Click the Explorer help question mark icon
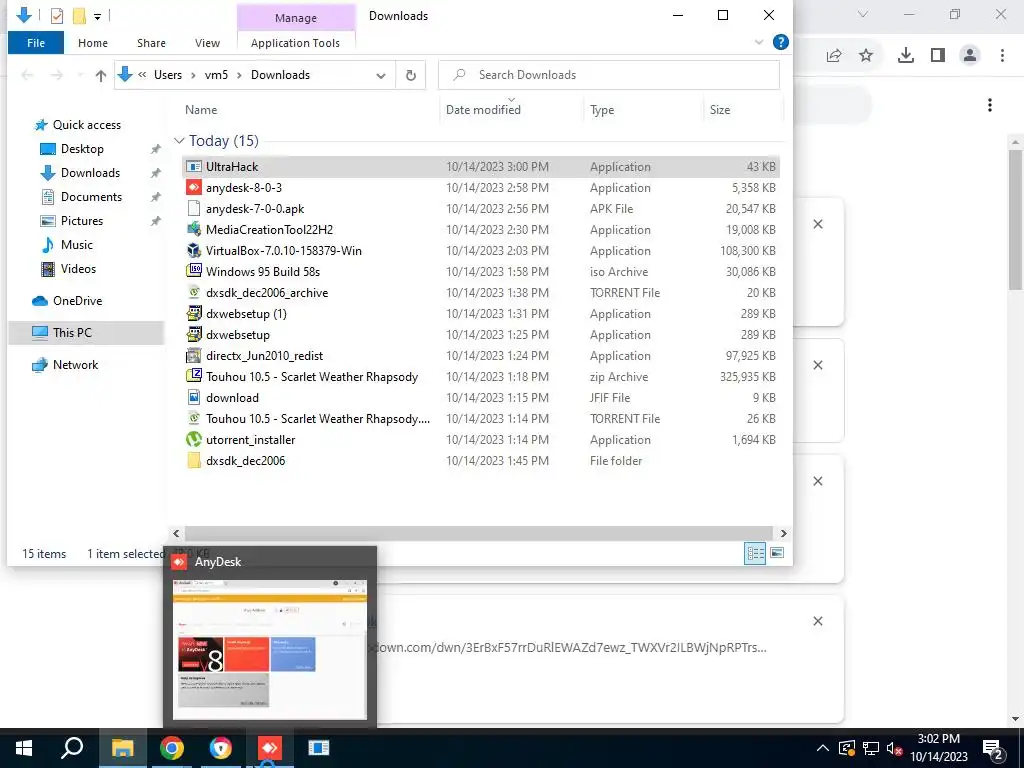Image resolution: width=1024 pixels, height=768 pixels. 780,42
